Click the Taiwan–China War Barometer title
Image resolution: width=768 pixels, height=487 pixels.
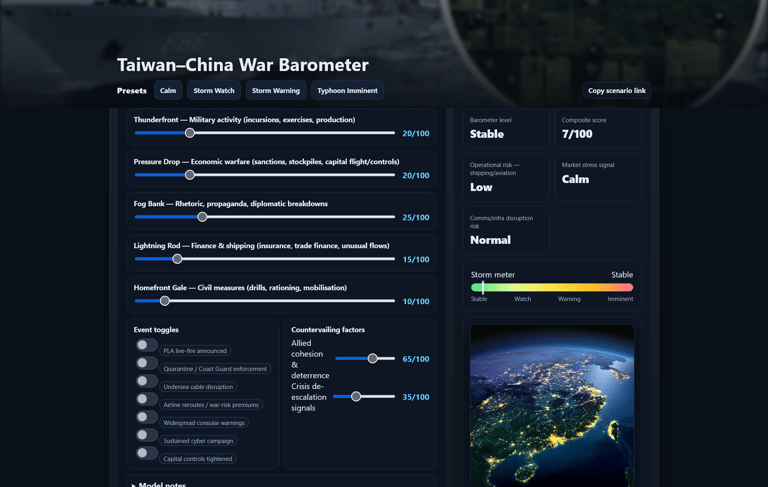[x=243, y=65]
